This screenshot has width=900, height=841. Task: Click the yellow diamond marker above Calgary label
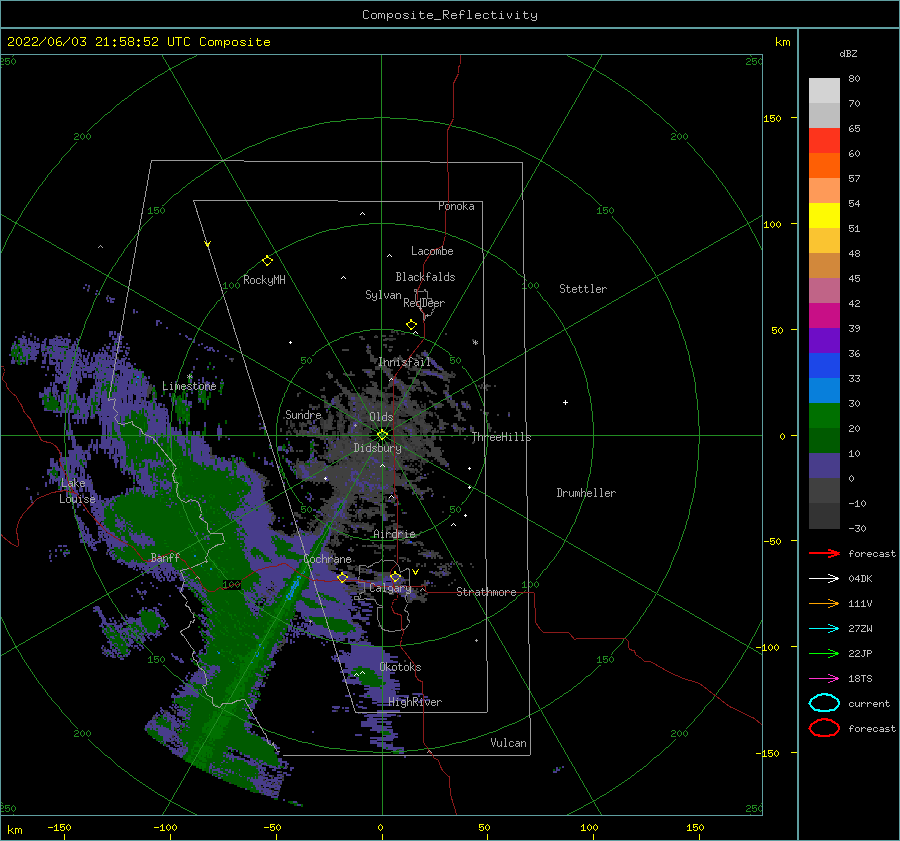pos(395,576)
